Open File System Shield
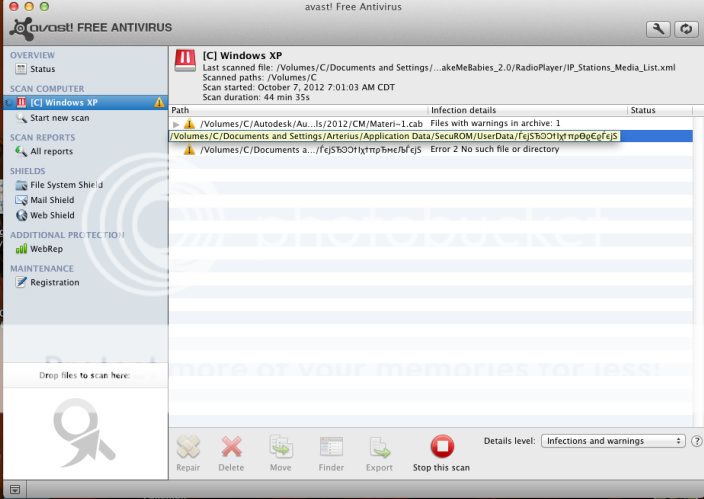This screenshot has width=704, height=499. click(66, 185)
